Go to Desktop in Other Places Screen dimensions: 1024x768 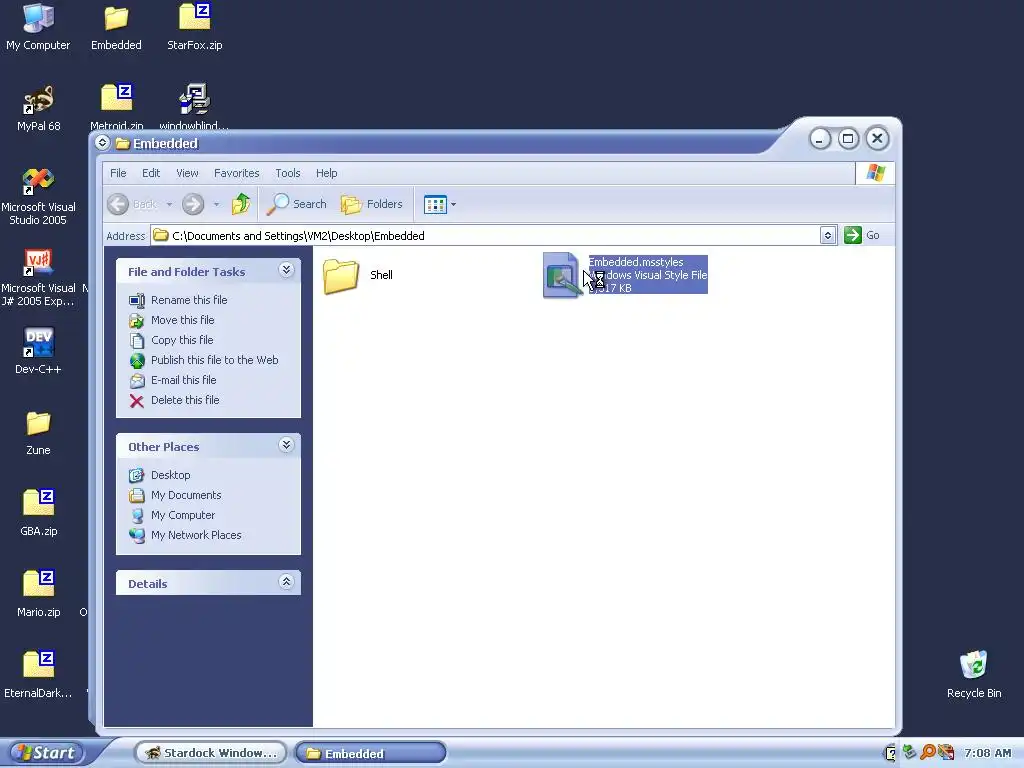pos(170,475)
